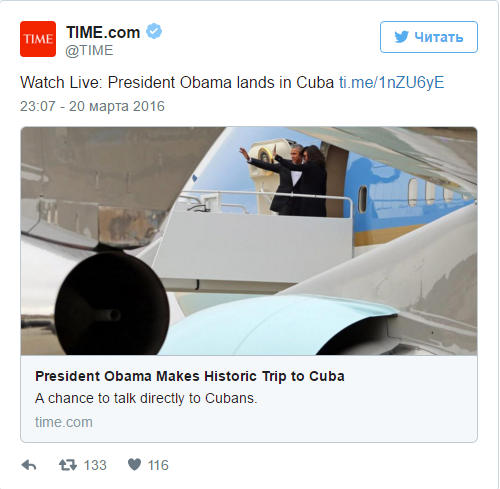Open the ti.me/1nZU6yE short link
The width and height of the screenshot is (500, 489).
point(392,83)
